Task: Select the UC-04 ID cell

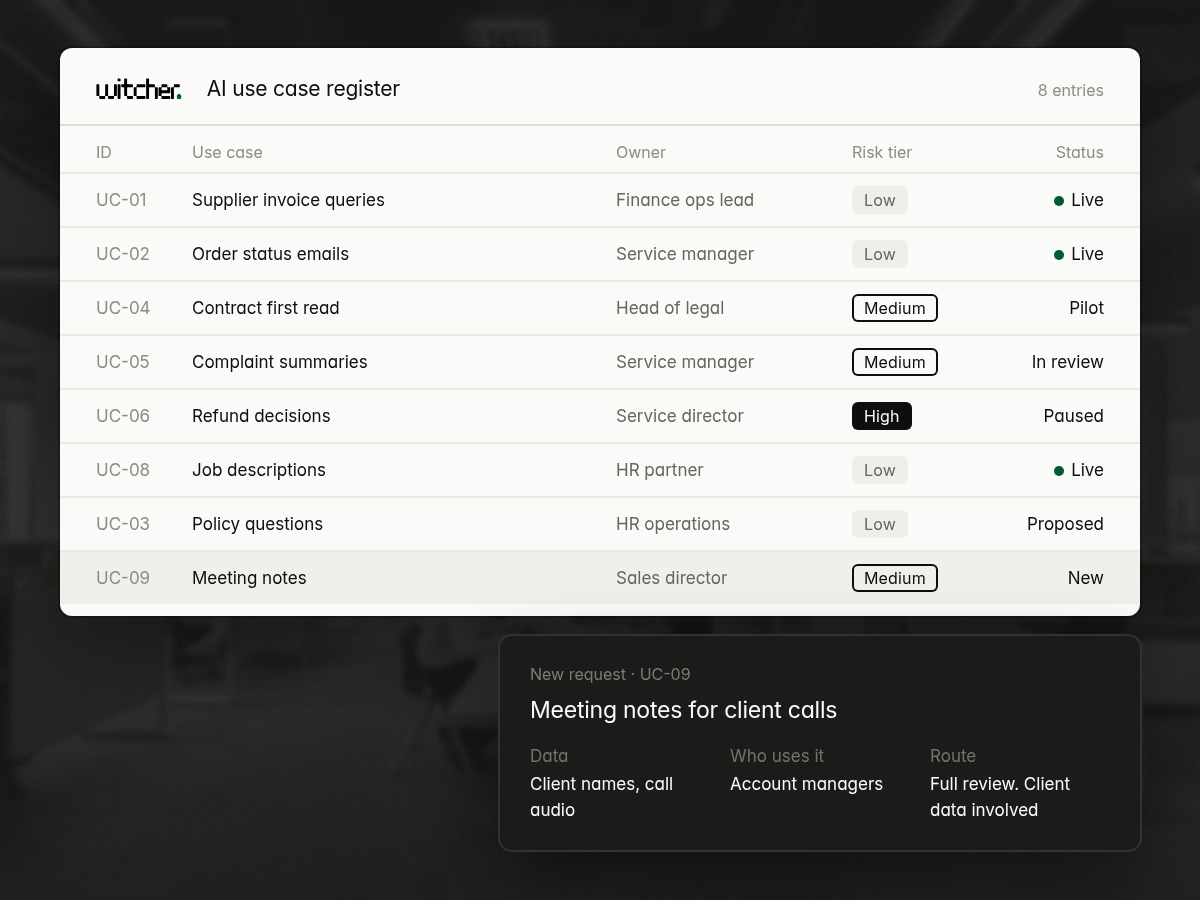Action: pyautogui.click(x=123, y=308)
